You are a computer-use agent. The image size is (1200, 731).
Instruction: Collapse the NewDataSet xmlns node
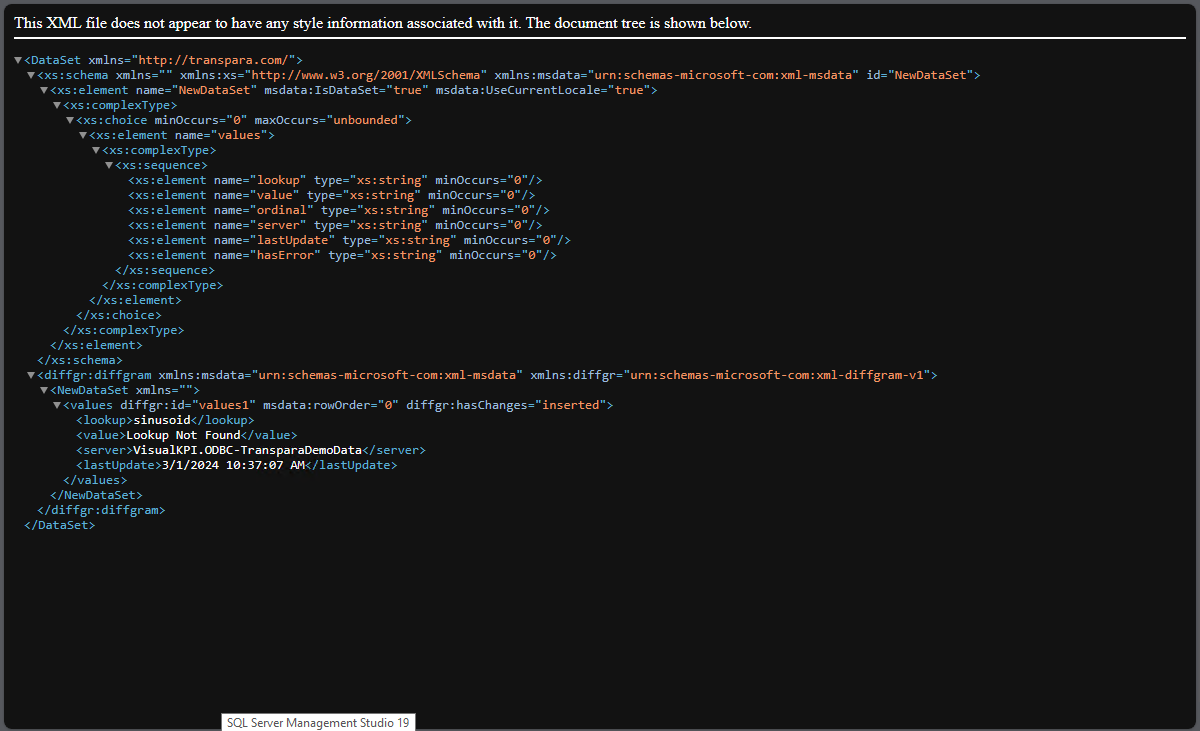pyautogui.click(x=44, y=390)
